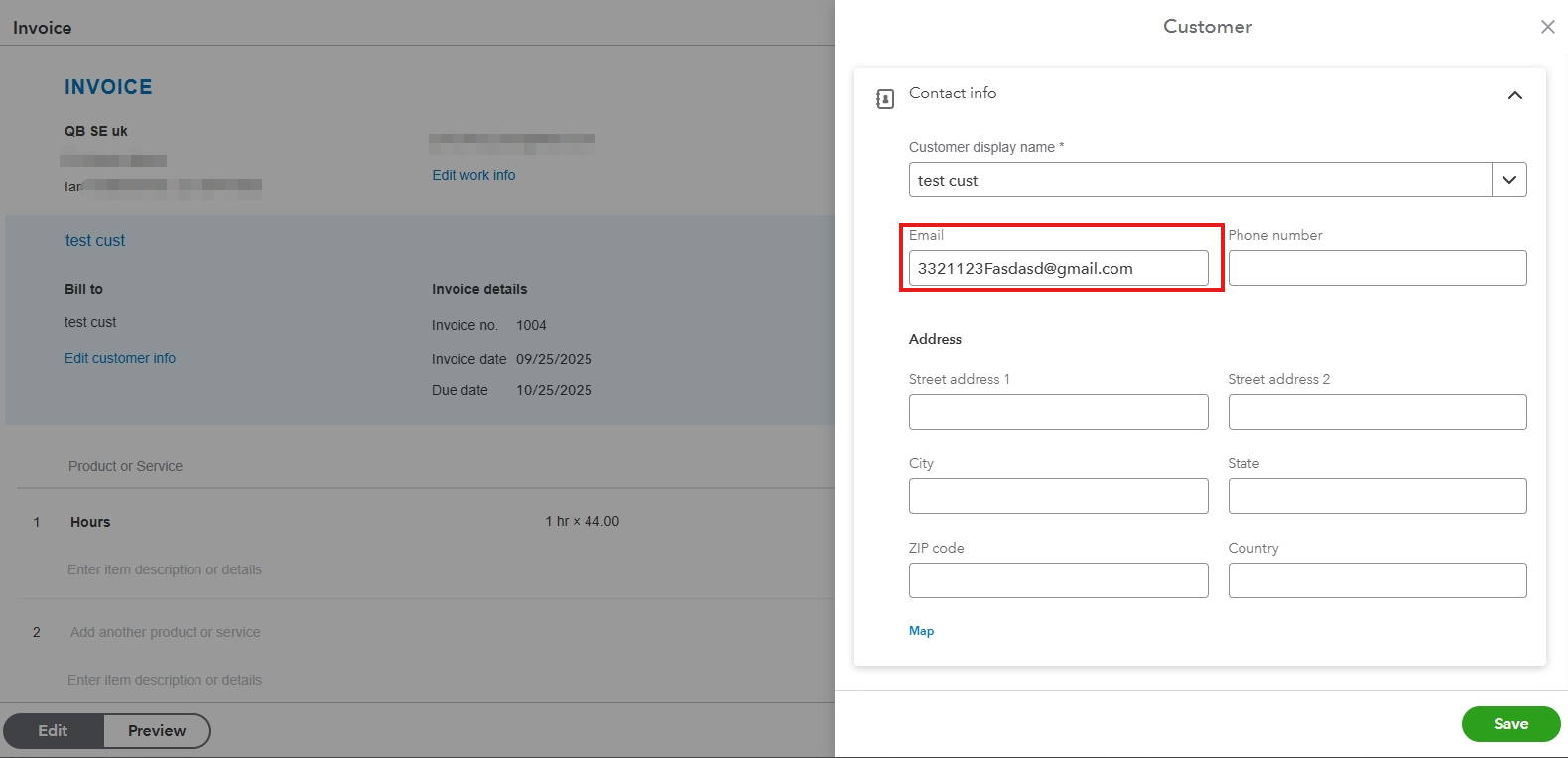Click the Customer display name field

(x=1200, y=180)
